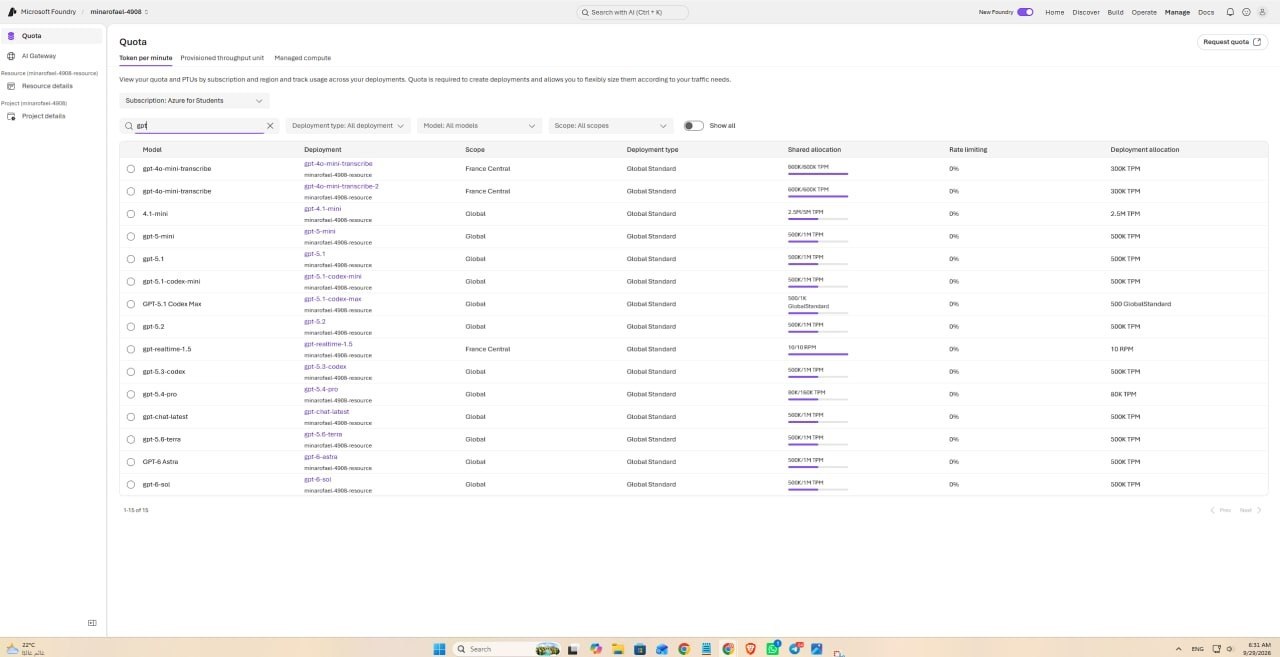
Task: Open Brave browser from the taskbar
Action: (750, 649)
